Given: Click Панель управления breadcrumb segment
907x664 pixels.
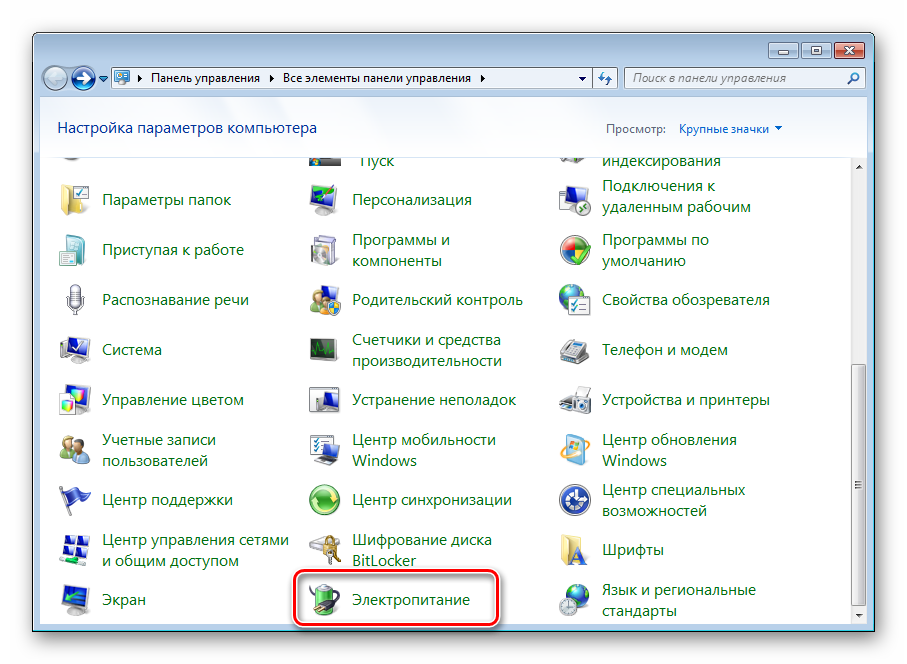Looking at the screenshot, I should point(204,78).
